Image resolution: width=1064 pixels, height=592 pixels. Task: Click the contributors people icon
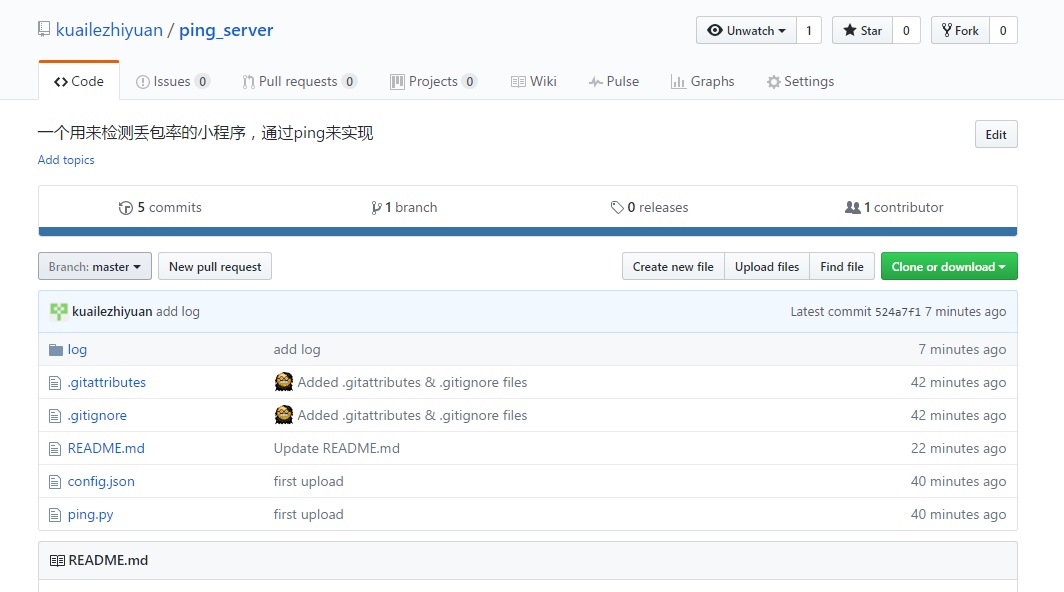coord(852,208)
